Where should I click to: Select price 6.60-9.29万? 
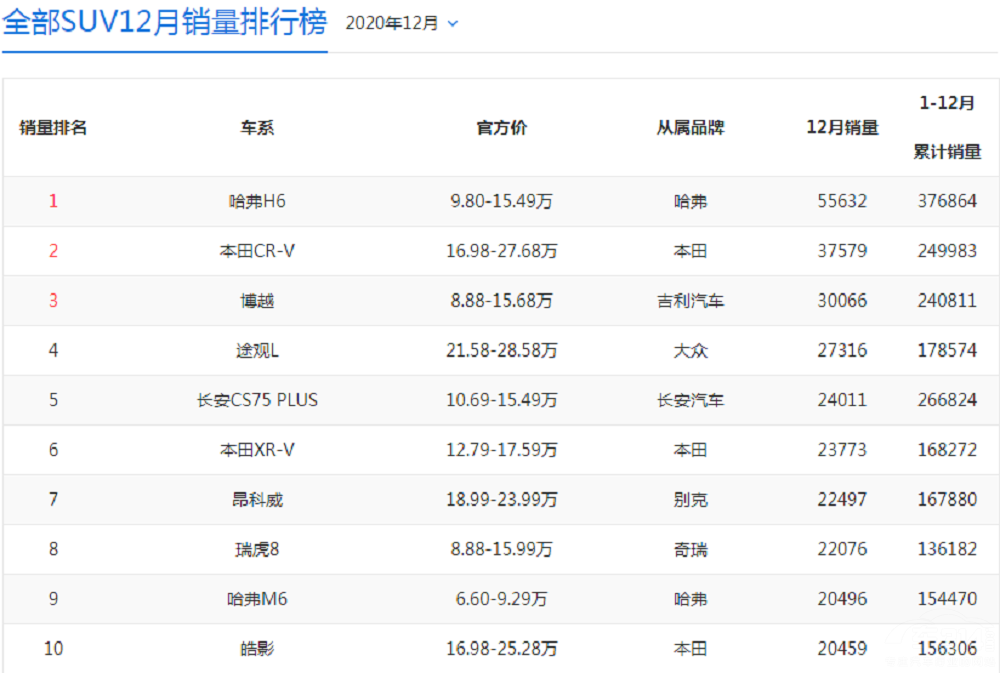tap(501, 599)
